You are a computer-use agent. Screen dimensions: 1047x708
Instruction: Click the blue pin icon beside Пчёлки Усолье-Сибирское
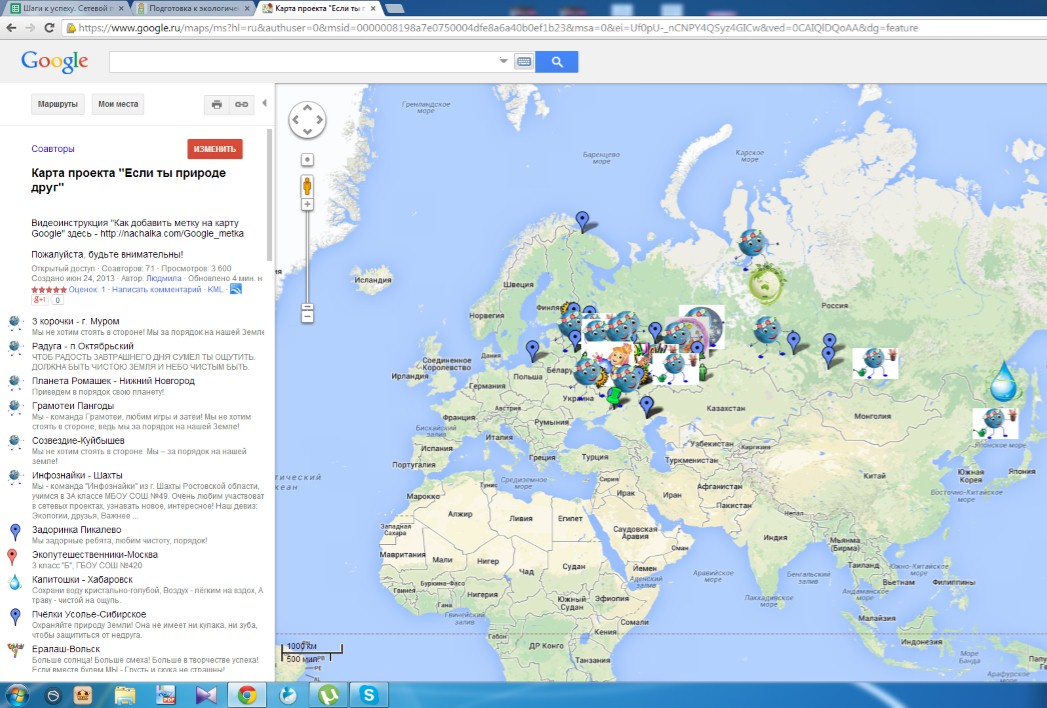pyautogui.click(x=15, y=616)
